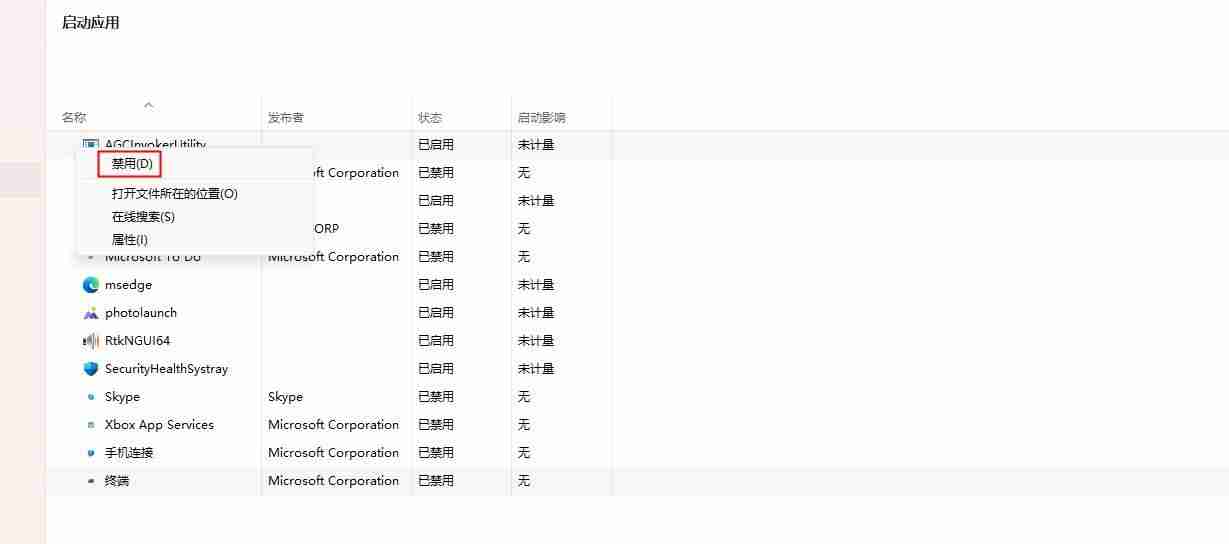Choose 打开文件所在的位置(O) in context menu
The width and height of the screenshot is (1229, 544).
click(175, 194)
